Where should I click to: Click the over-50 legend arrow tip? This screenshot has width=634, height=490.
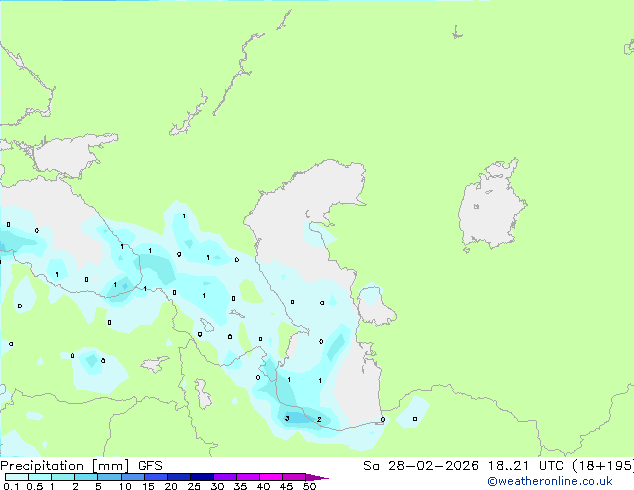317,477
